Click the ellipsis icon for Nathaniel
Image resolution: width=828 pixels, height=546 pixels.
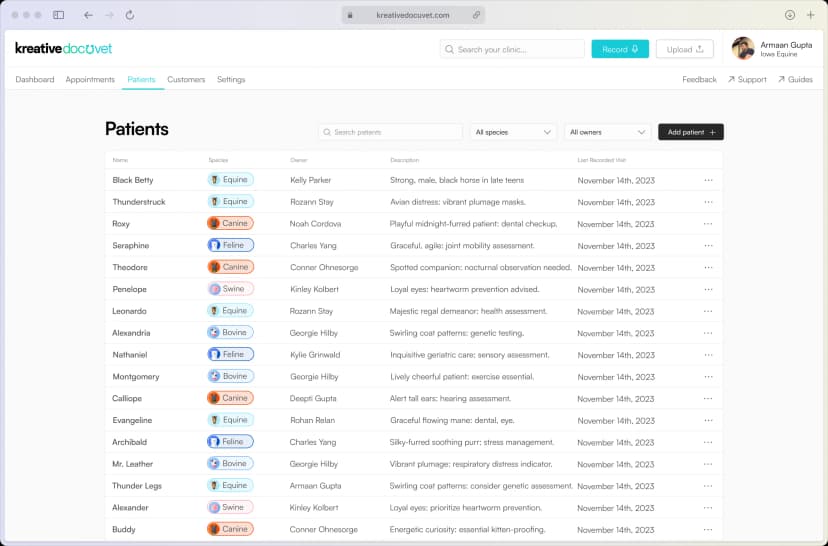point(708,355)
